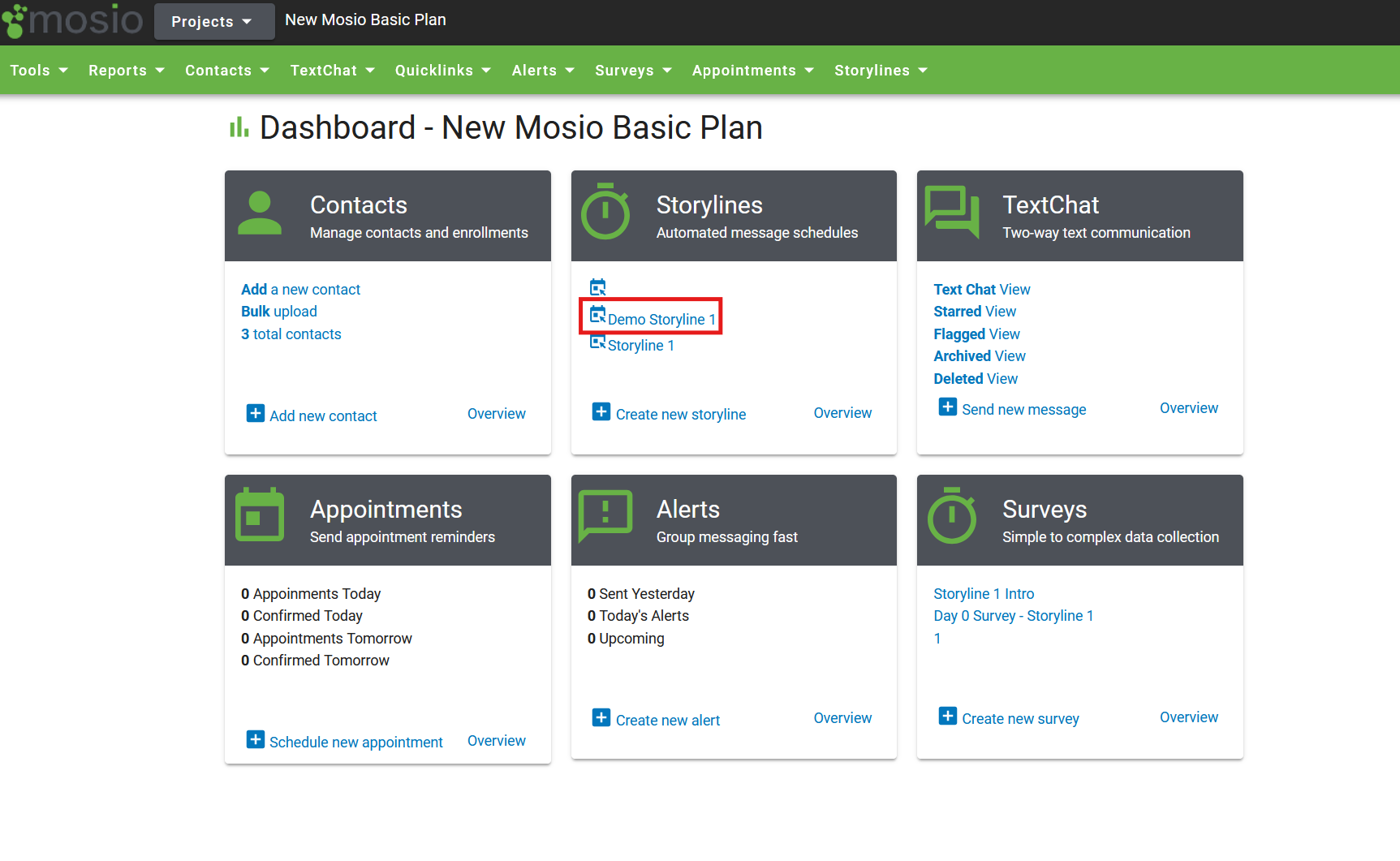The width and height of the screenshot is (1400, 861).
Task: Click 'Add a new contact' link
Action: 300,290
